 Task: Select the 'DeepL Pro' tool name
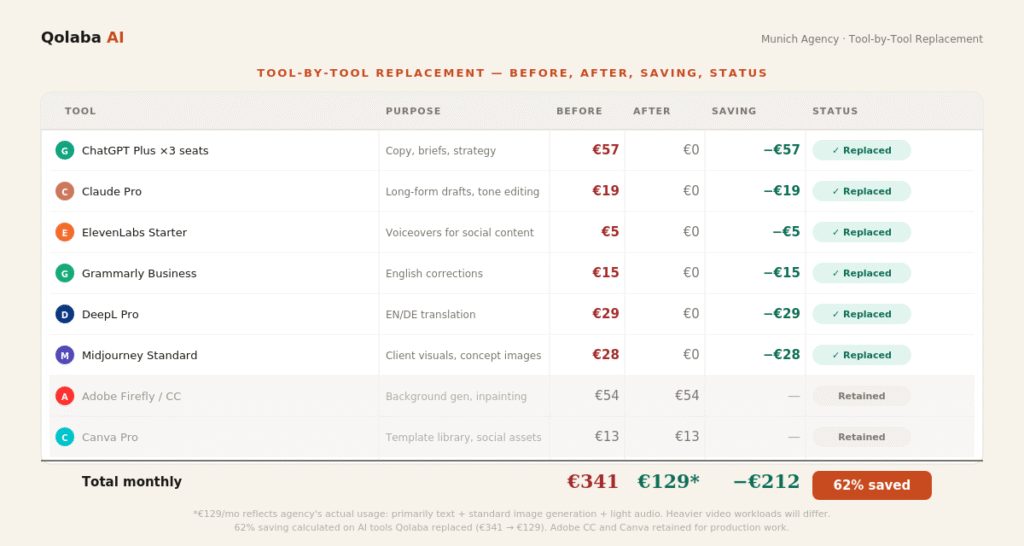tap(110, 314)
